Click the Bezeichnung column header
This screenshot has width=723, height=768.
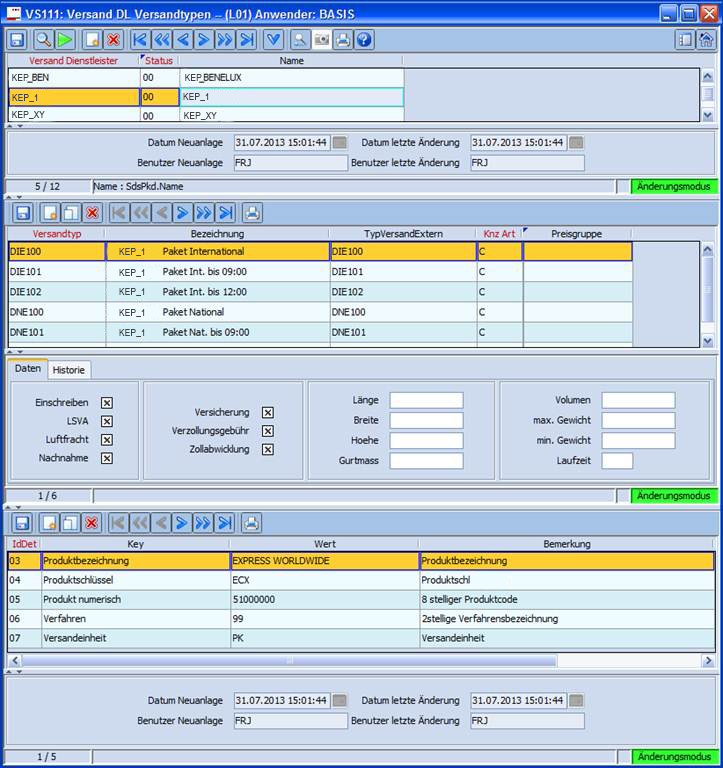coord(217,233)
